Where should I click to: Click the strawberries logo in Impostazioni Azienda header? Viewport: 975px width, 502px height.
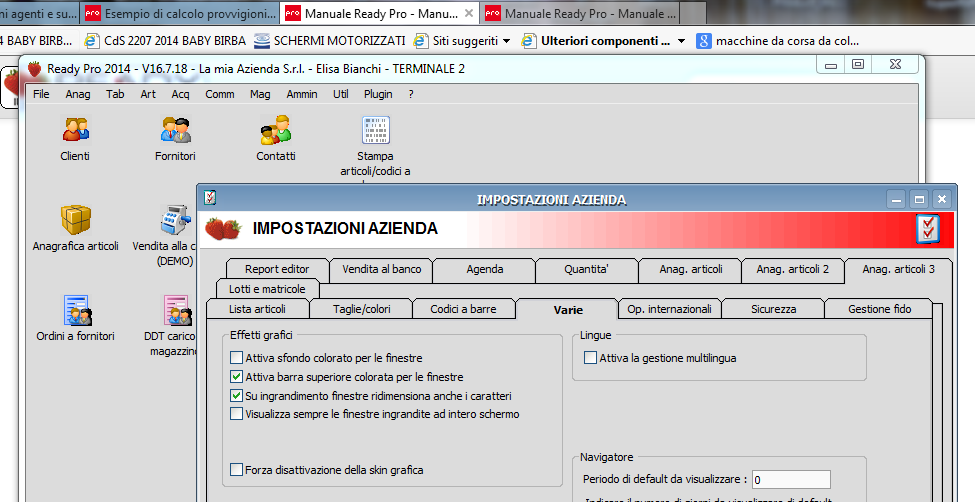click(x=223, y=228)
